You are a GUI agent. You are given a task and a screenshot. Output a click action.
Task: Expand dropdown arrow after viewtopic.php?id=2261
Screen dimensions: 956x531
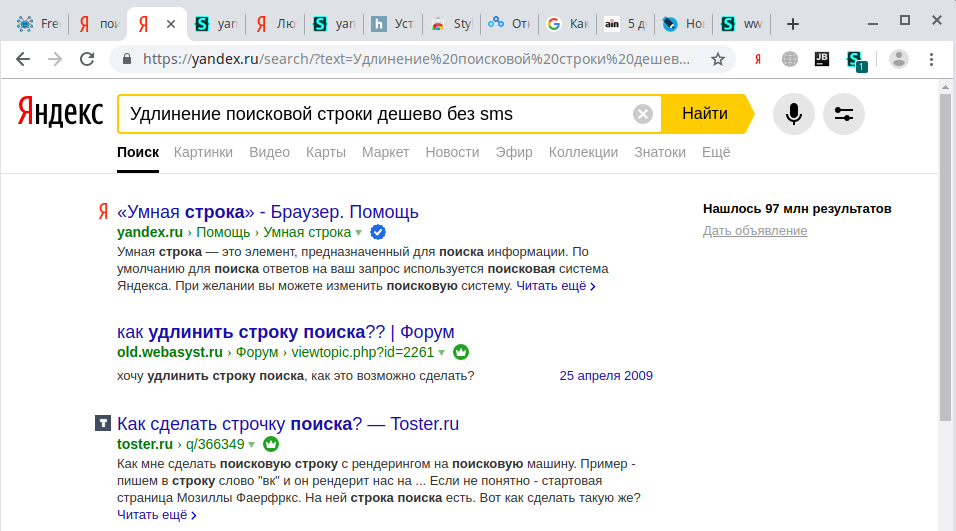coord(441,352)
